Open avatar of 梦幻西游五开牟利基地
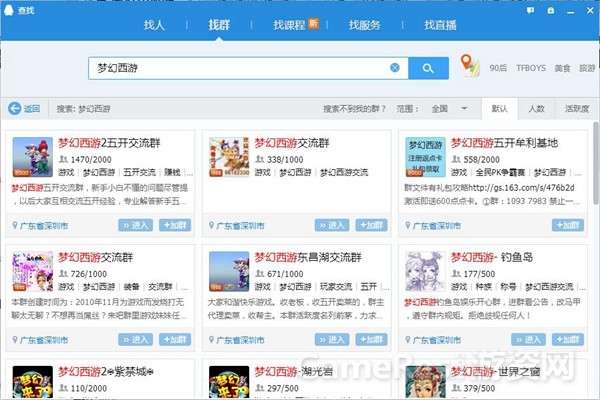 click(x=426, y=157)
